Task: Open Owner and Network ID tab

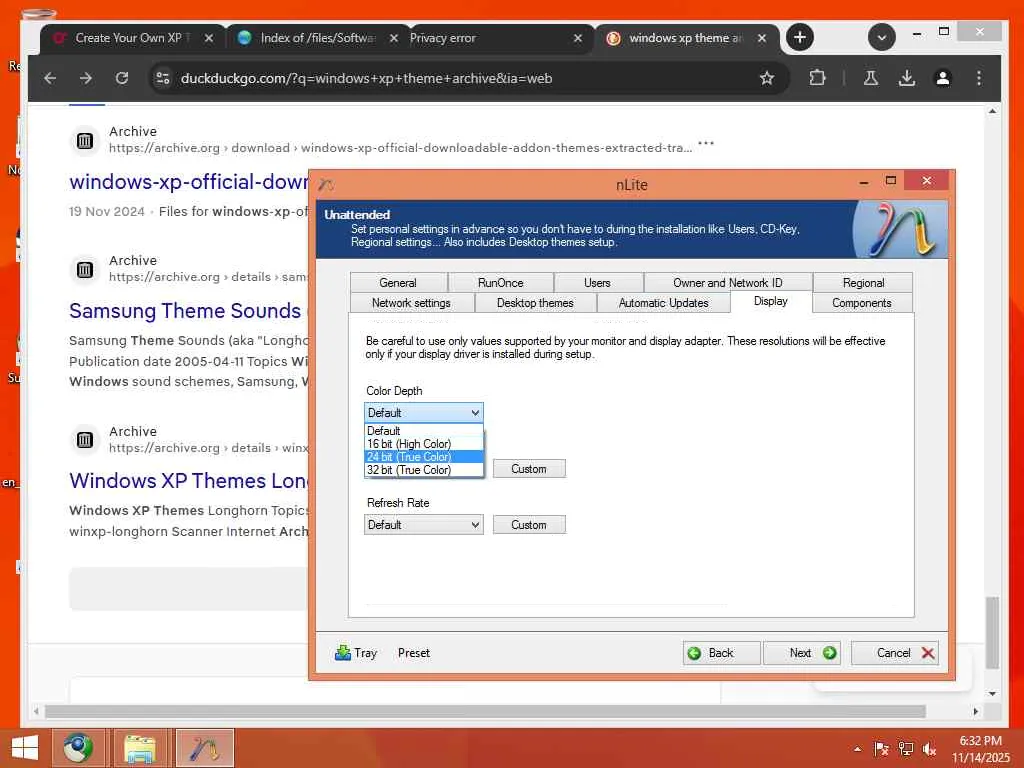Action: click(728, 283)
